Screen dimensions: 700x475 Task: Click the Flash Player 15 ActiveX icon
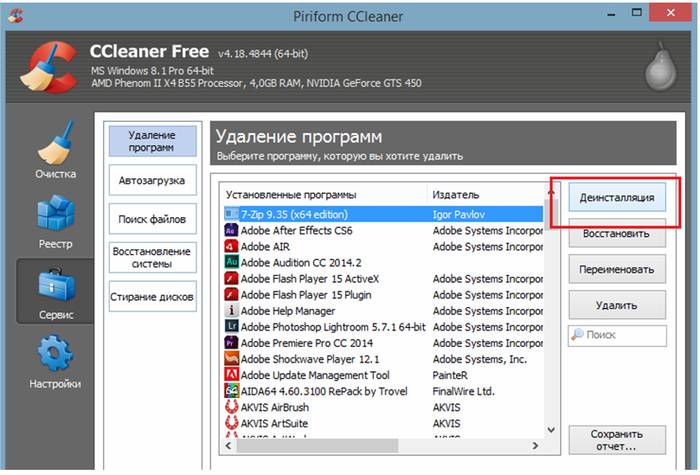(x=231, y=278)
